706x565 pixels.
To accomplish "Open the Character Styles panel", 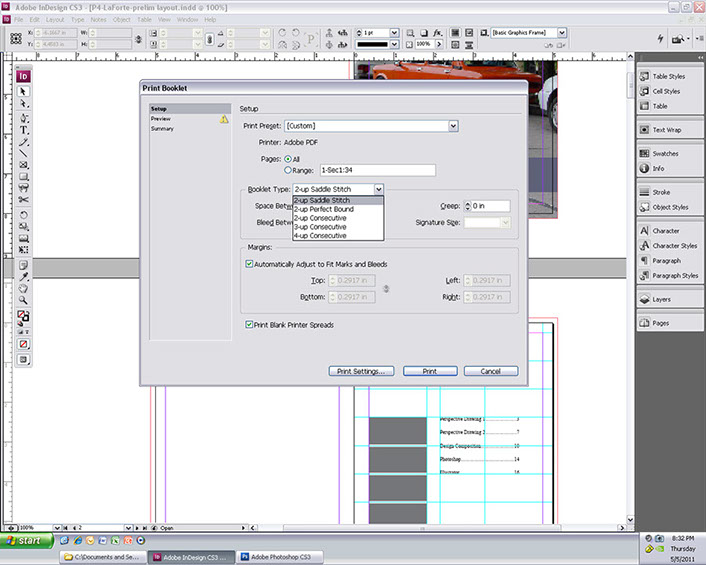I will [669, 246].
